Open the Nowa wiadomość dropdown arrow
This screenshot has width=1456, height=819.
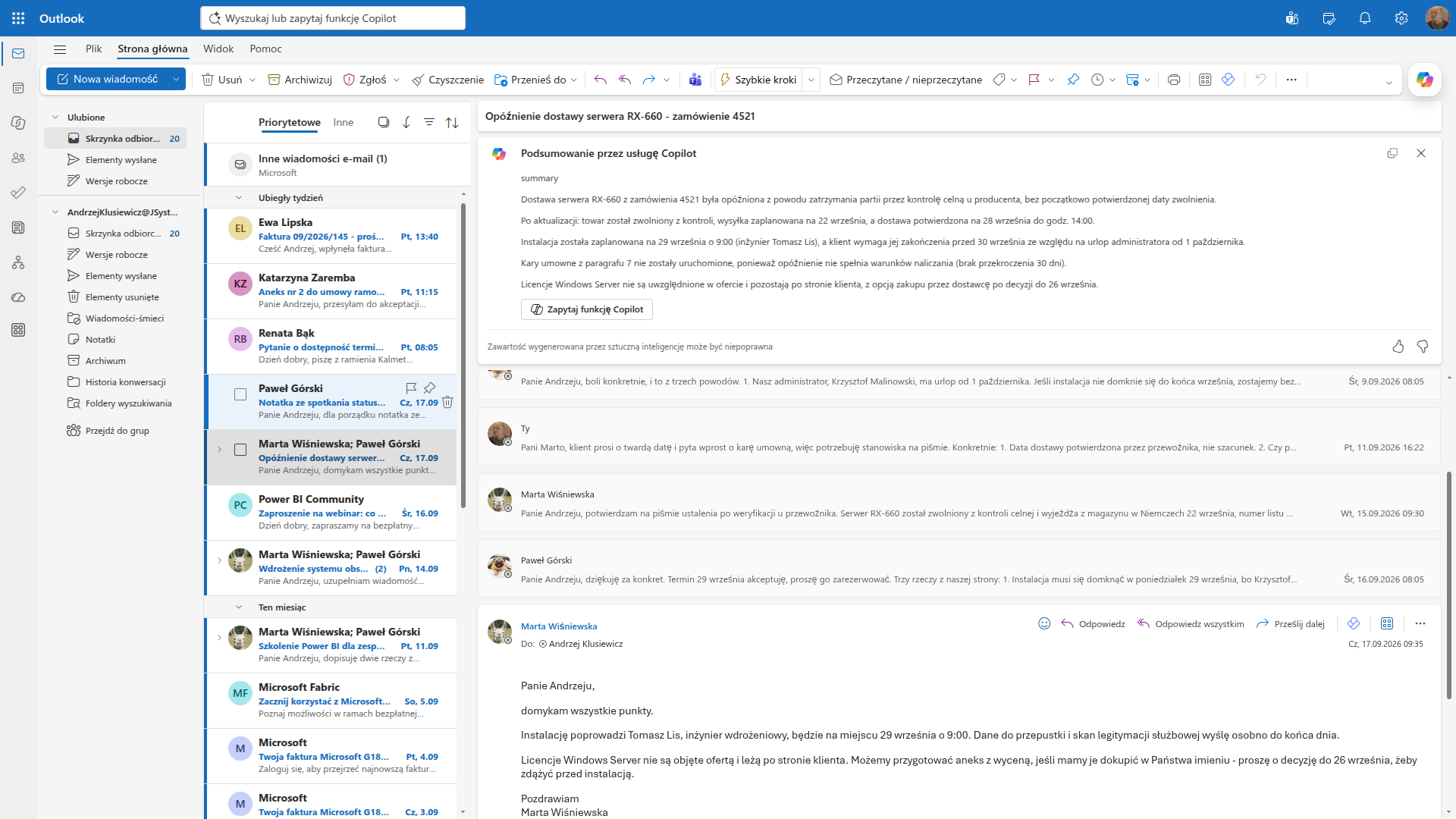(x=176, y=79)
